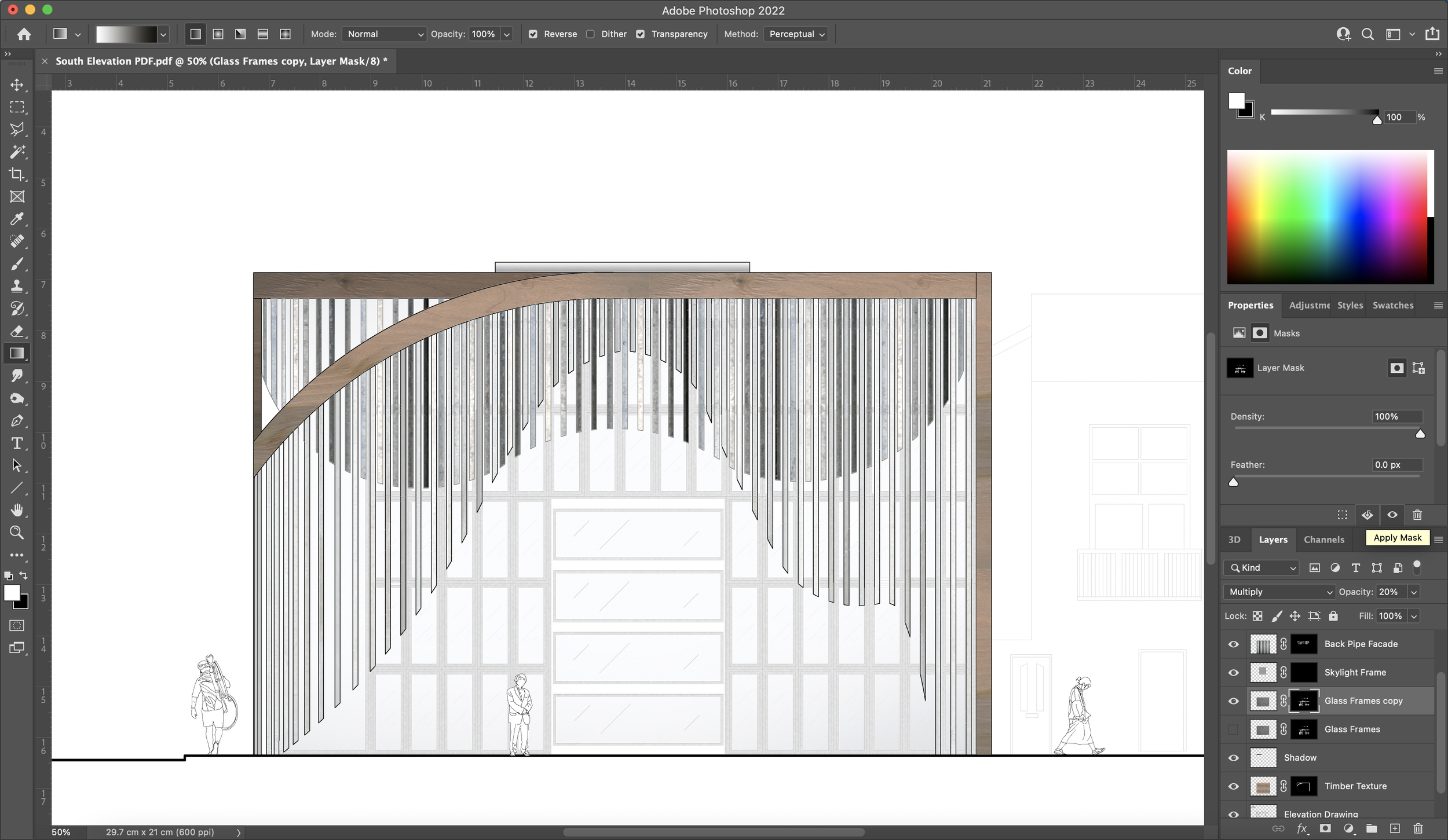Open the blending mode dropdown Multiply
The height and width of the screenshot is (840, 1448).
1281,591
